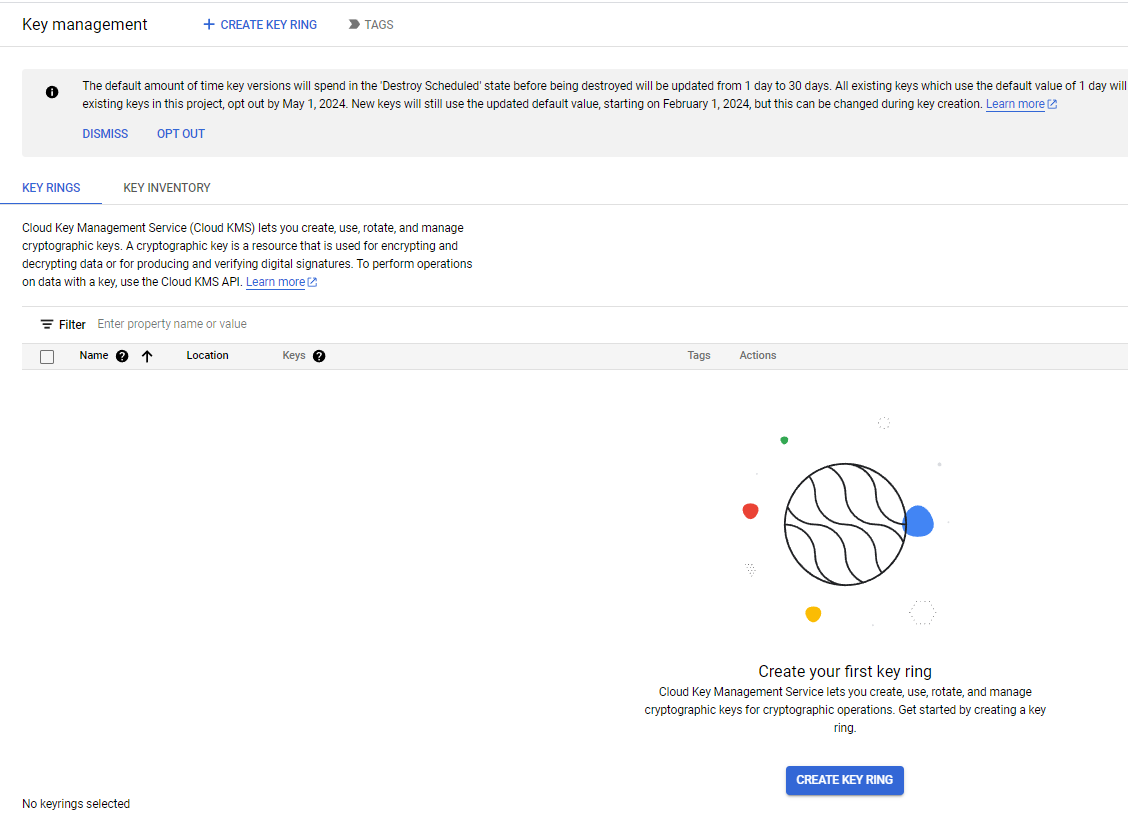
Task: Click the Filter label text
Action: tap(72, 325)
